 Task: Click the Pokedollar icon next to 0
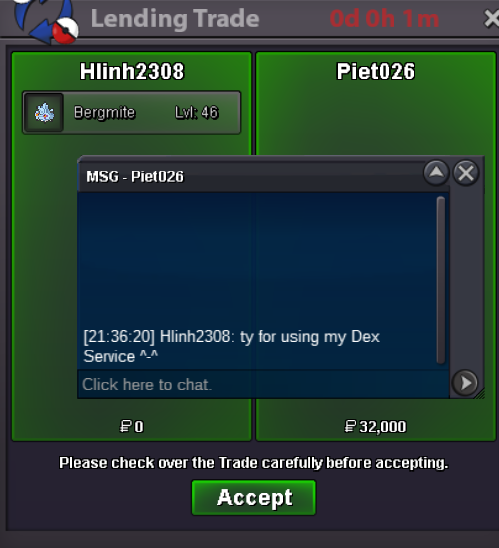point(125,426)
